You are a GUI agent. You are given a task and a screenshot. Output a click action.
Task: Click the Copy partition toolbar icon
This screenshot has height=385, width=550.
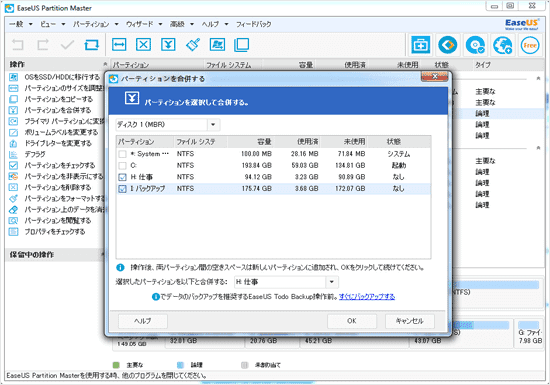242,45
